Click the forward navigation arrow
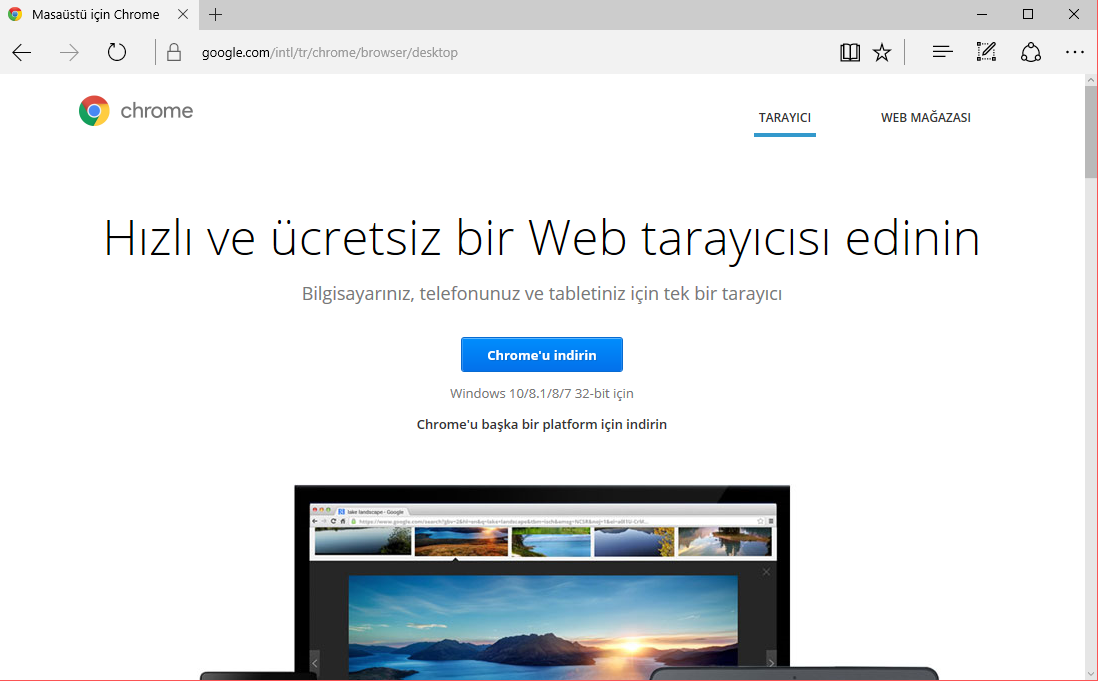Image resolution: width=1098 pixels, height=681 pixels. [x=69, y=52]
